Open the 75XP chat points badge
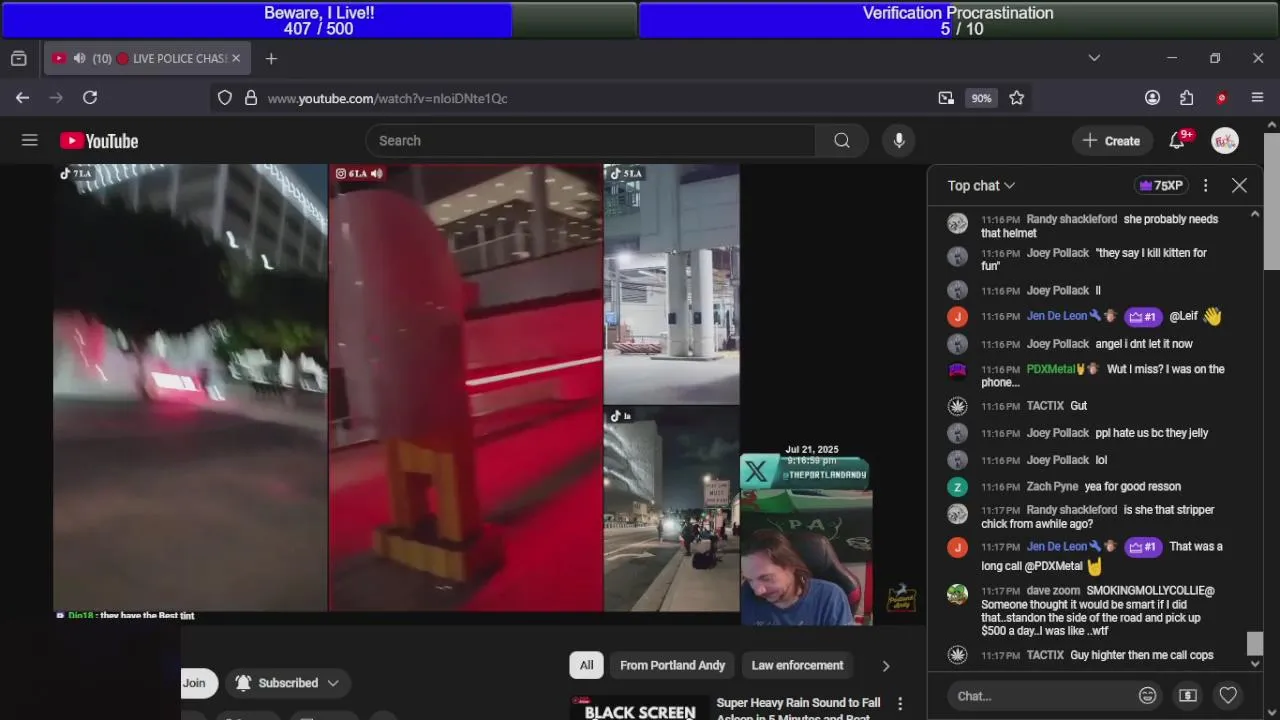The height and width of the screenshot is (720, 1280). coord(1160,186)
